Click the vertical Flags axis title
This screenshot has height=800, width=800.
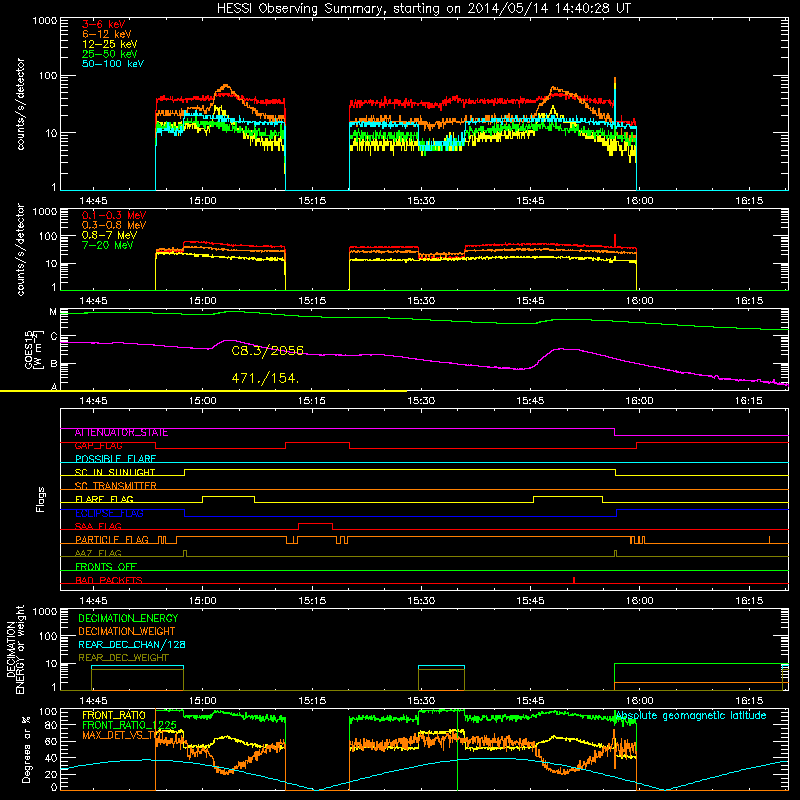tap(41, 499)
